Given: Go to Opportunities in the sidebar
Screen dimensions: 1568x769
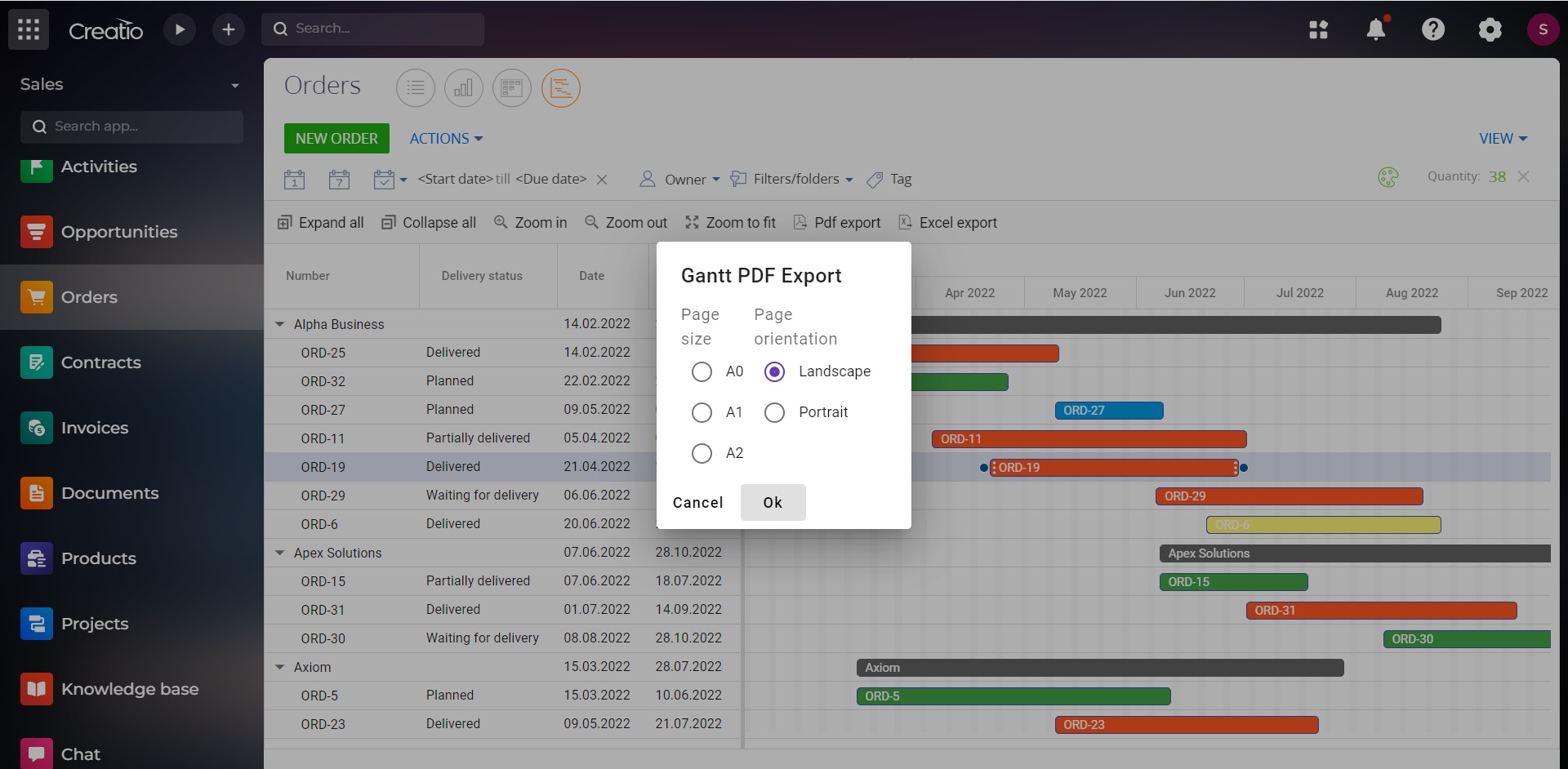Looking at the screenshot, I should (119, 232).
